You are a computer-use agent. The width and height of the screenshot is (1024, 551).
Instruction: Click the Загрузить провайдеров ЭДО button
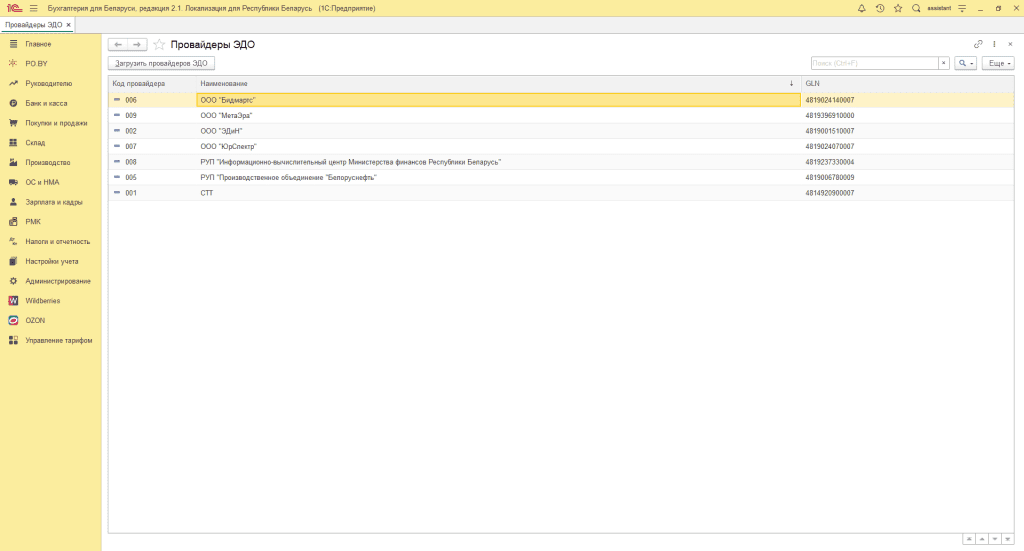tap(161, 63)
